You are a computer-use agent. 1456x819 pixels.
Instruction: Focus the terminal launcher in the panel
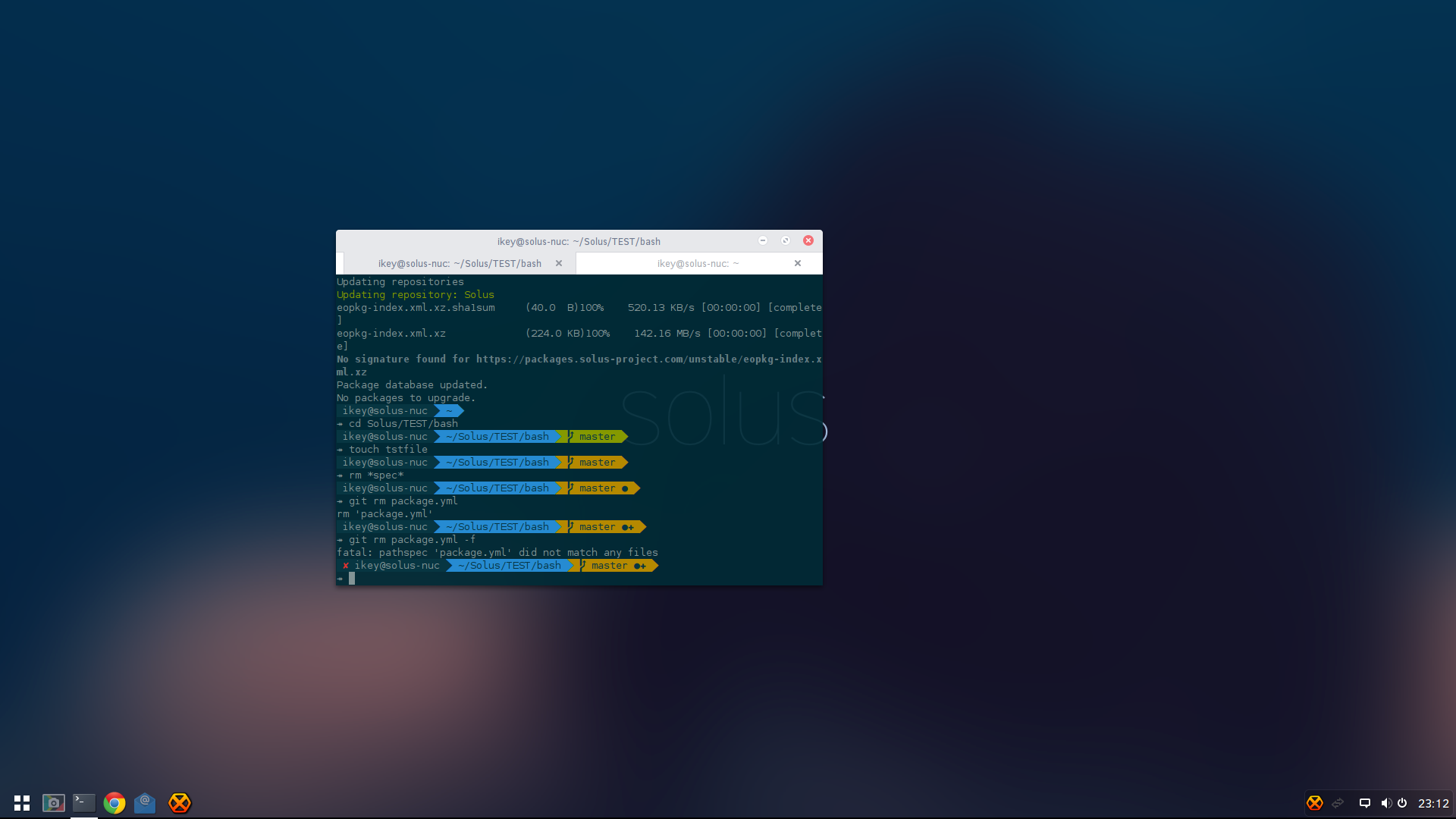(84, 803)
